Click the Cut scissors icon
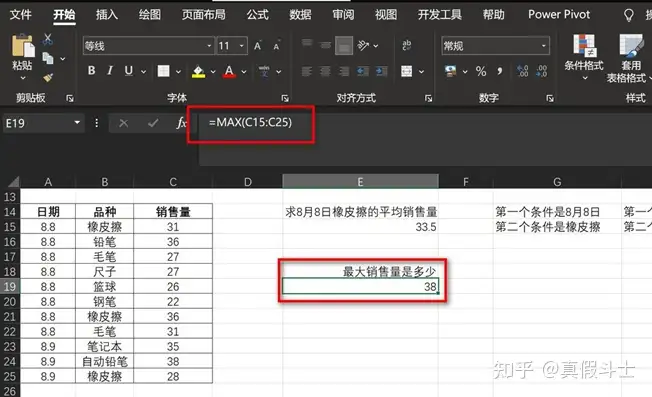This screenshot has height=397, width=652. 48,40
